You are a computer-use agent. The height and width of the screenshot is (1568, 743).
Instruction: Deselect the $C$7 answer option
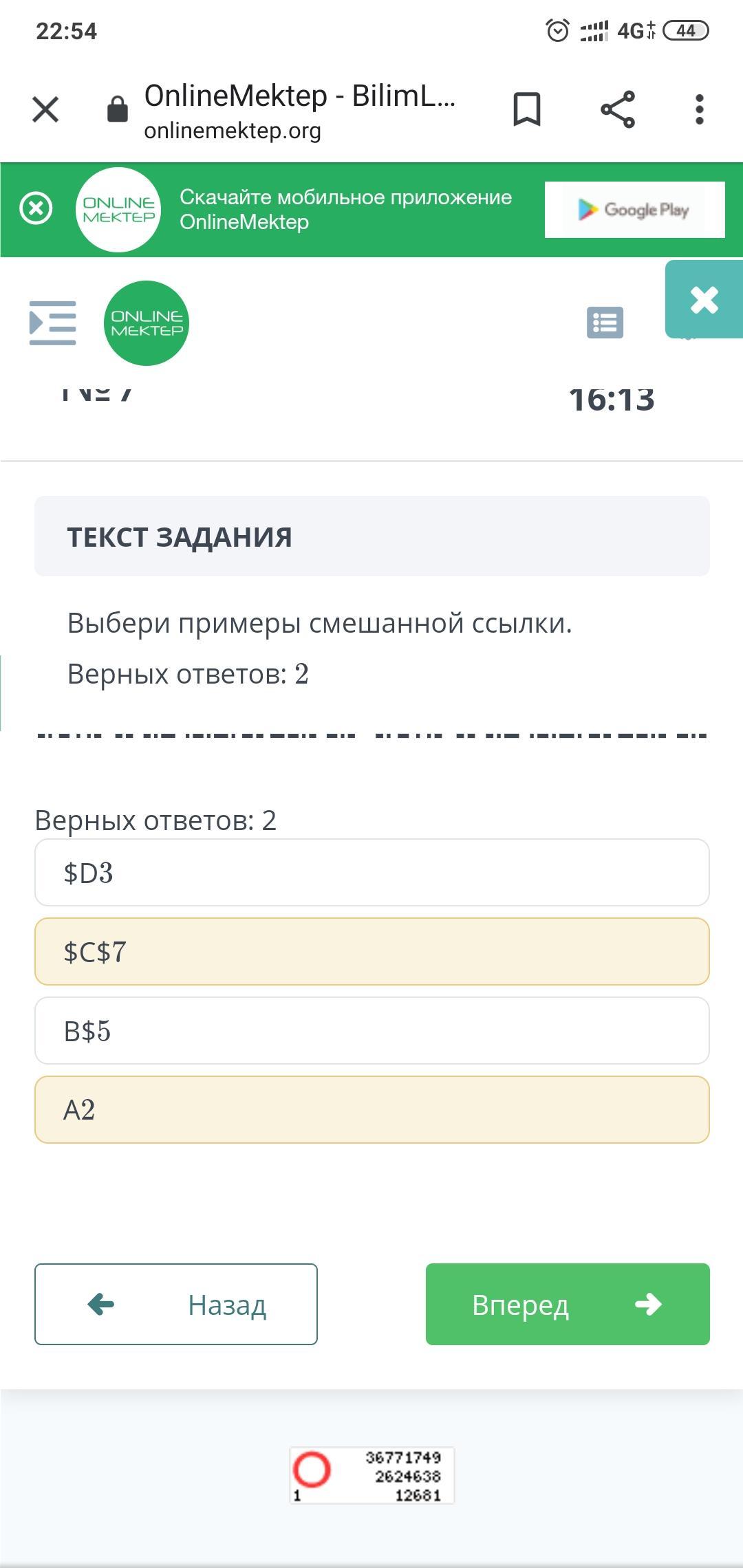(x=371, y=952)
